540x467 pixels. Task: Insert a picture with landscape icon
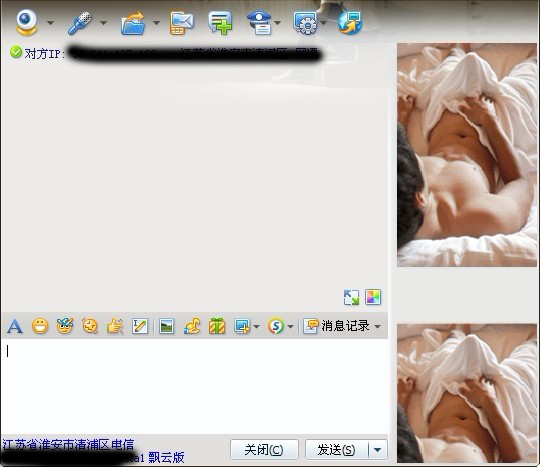167,326
